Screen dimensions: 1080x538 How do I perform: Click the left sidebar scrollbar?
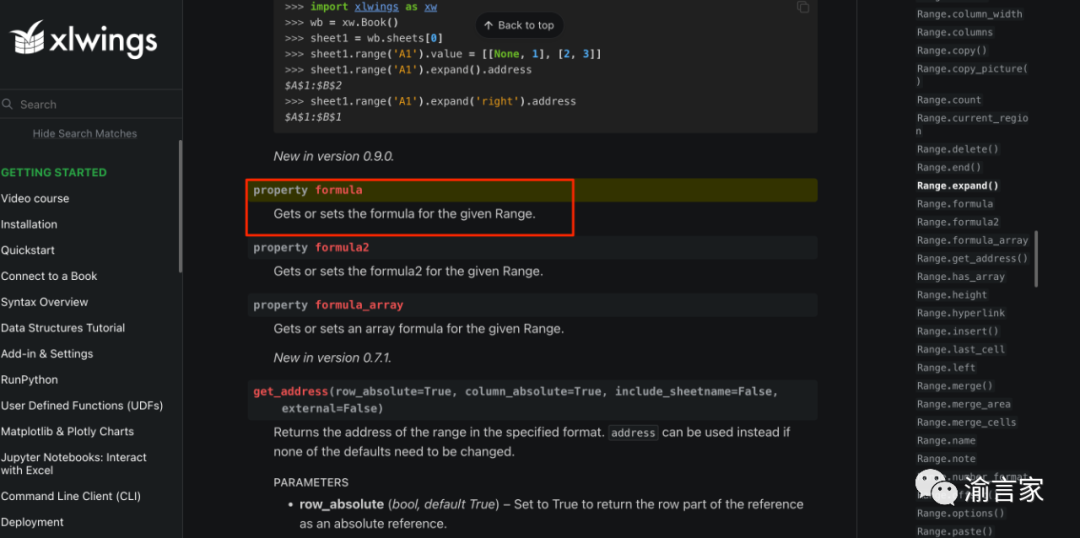[180, 207]
